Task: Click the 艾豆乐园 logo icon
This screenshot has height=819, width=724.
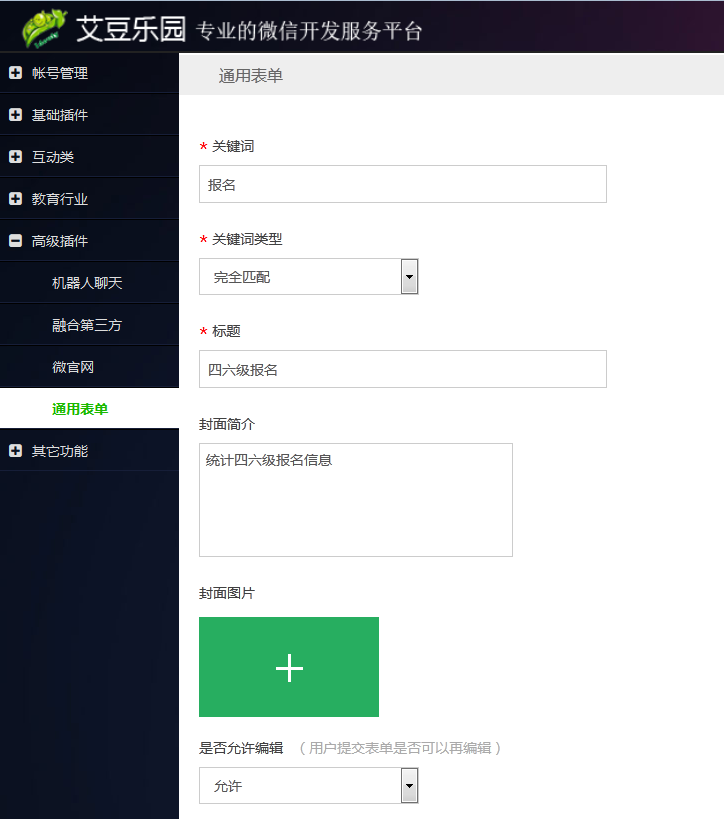Action: pyautogui.click(x=45, y=28)
